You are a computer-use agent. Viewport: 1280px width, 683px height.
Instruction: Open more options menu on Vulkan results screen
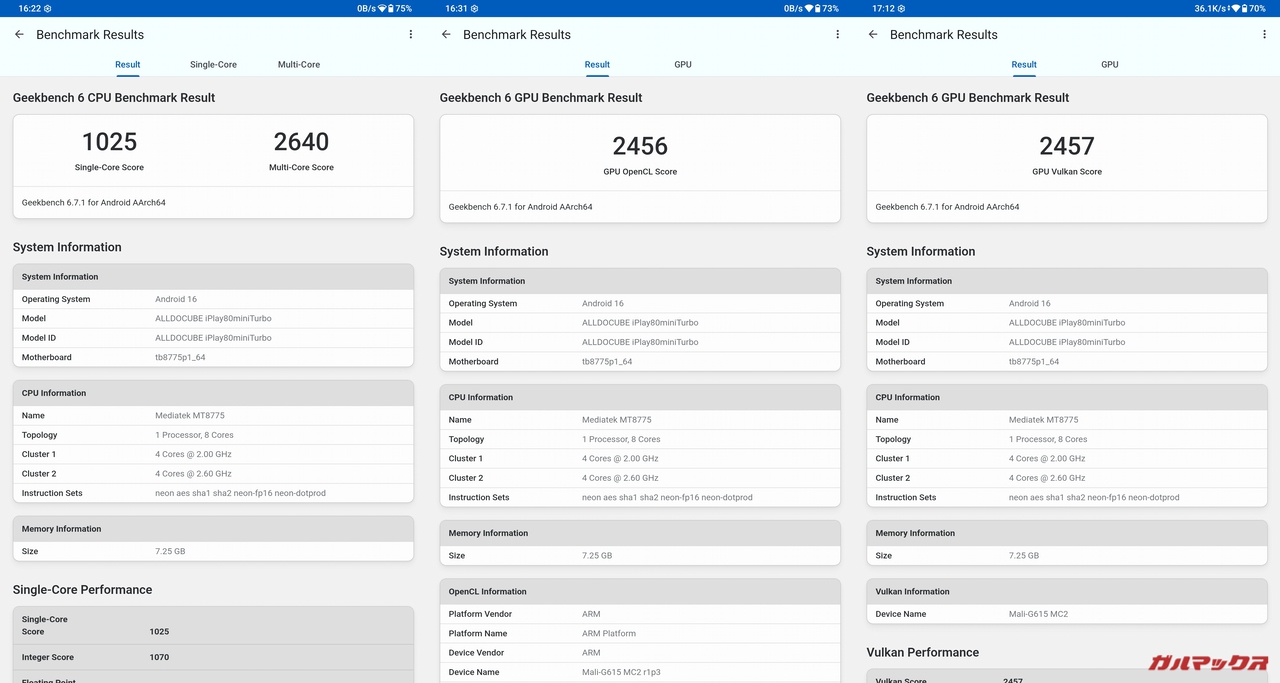[1265, 34]
